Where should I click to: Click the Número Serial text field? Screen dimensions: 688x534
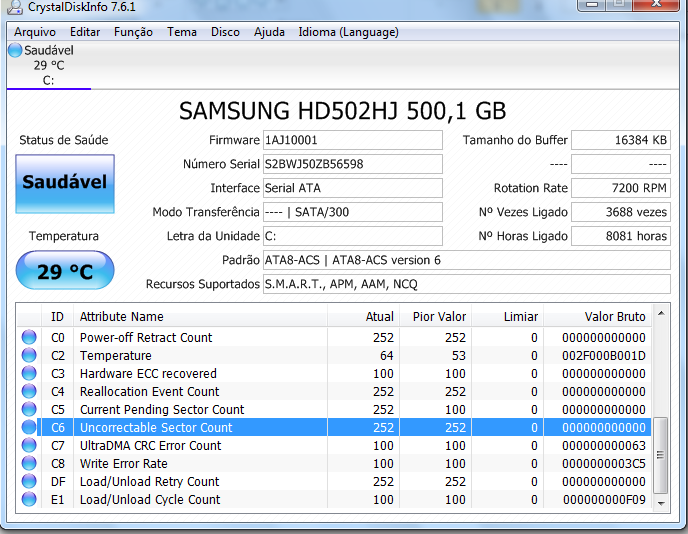click(x=351, y=164)
